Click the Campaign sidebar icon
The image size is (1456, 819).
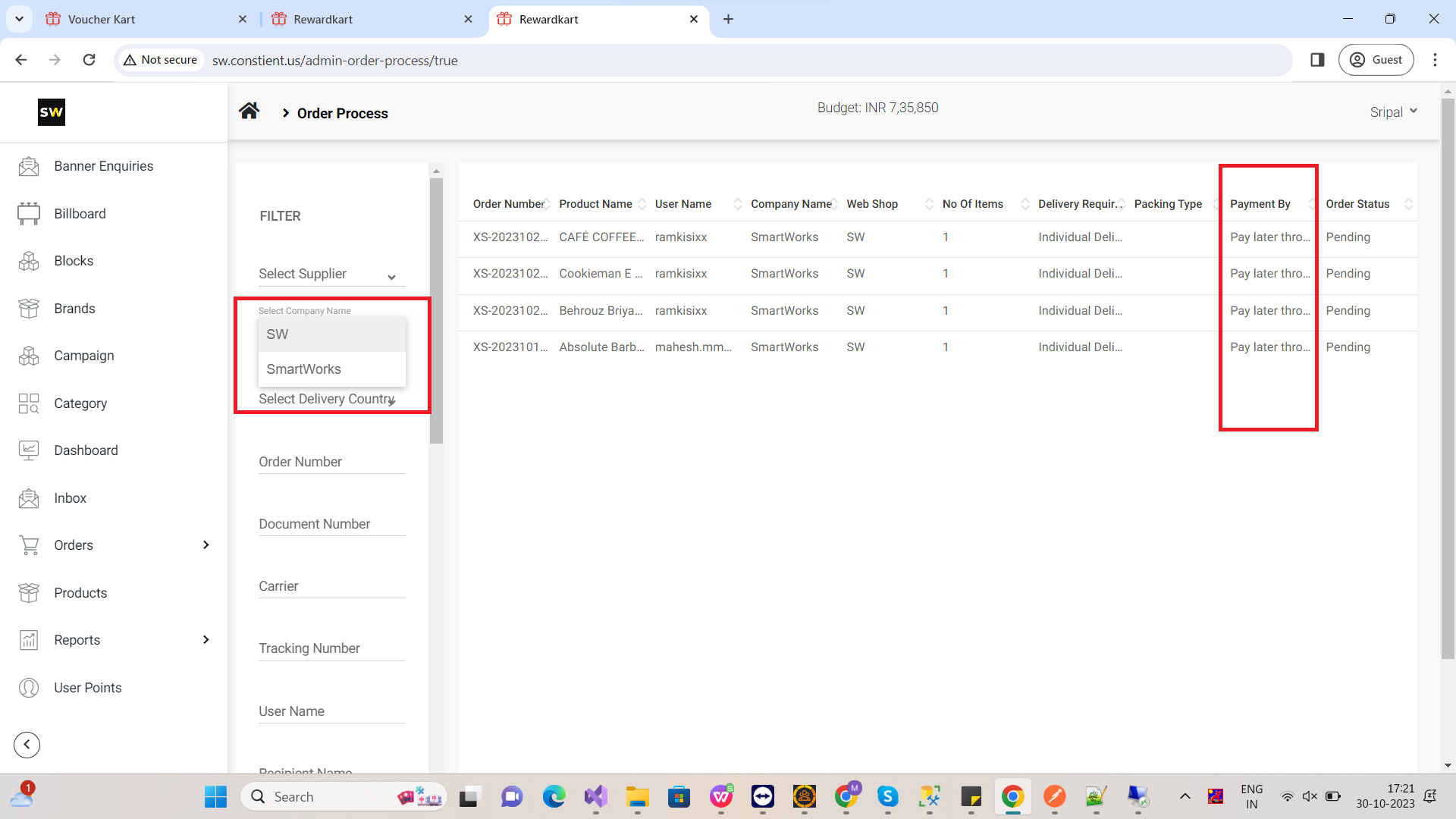point(29,356)
